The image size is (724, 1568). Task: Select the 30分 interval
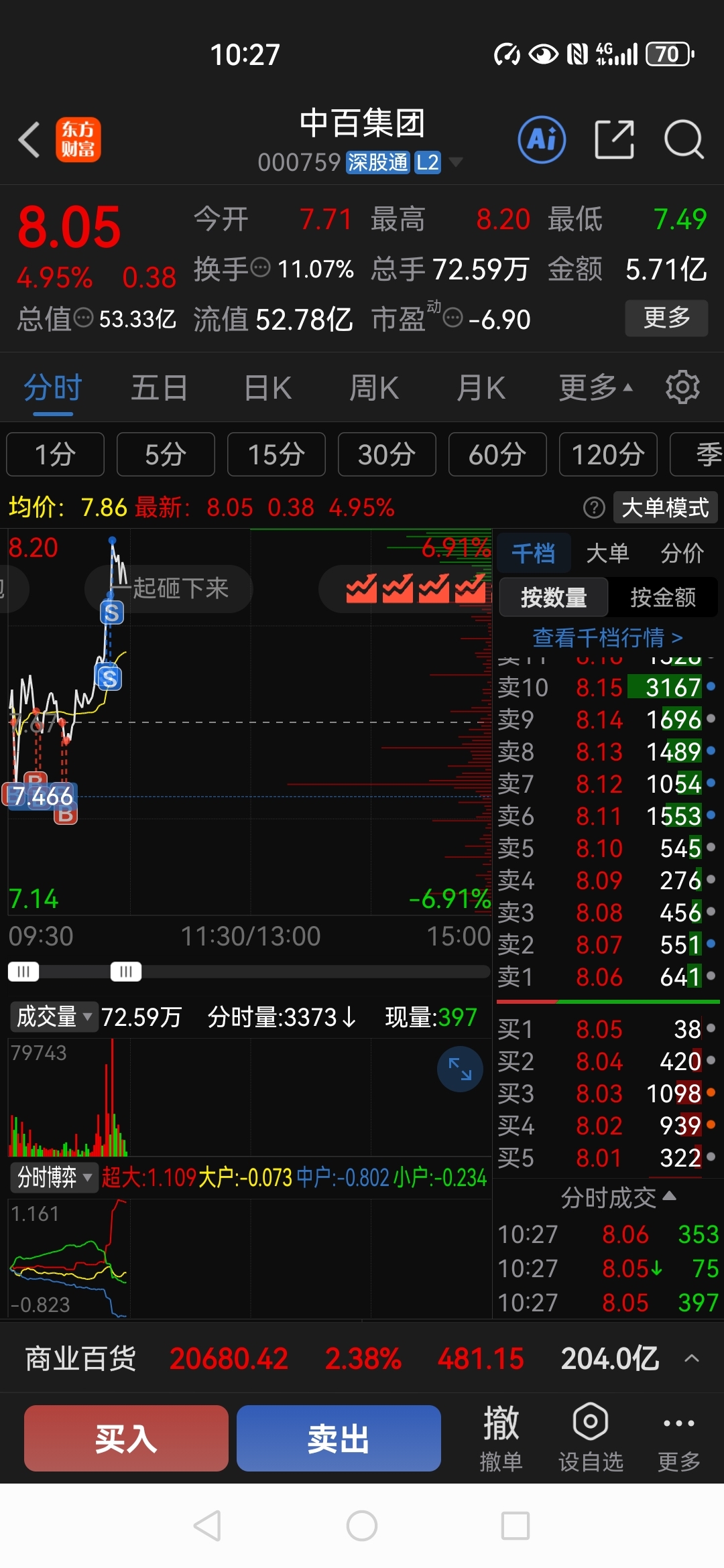pos(387,454)
